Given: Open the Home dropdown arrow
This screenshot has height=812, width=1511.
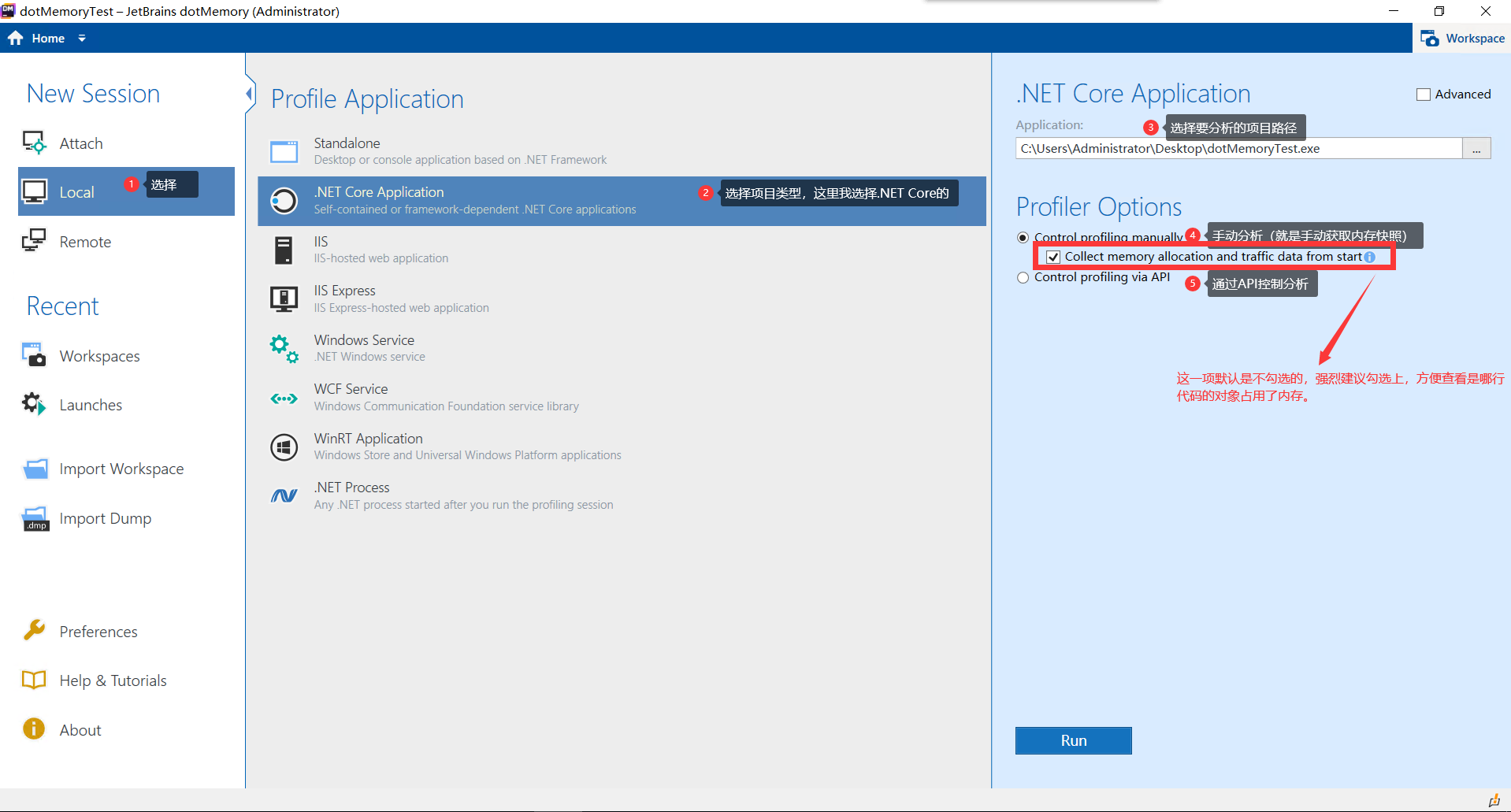Looking at the screenshot, I should tap(82, 38).
